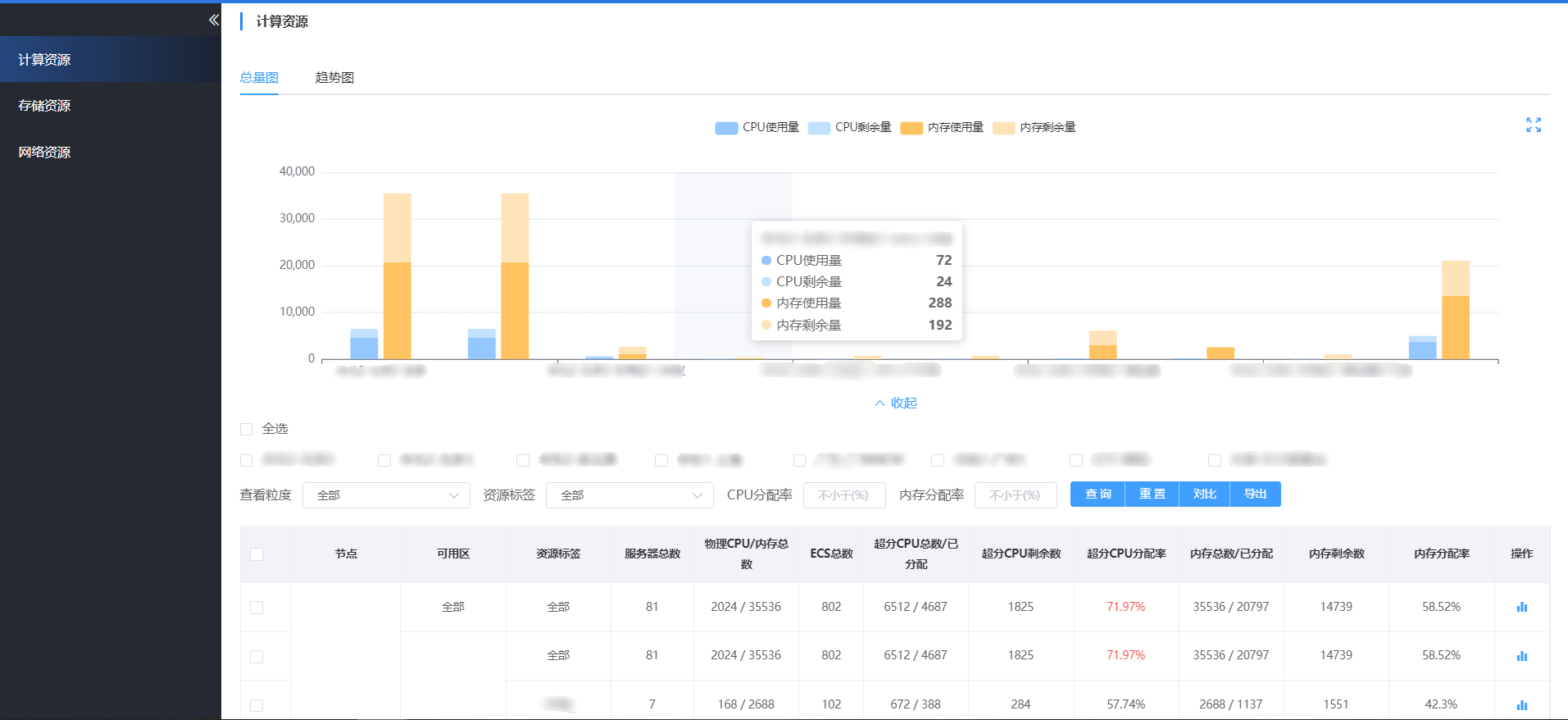Toggle CPU使用量 legend swatch

[726, 128]
